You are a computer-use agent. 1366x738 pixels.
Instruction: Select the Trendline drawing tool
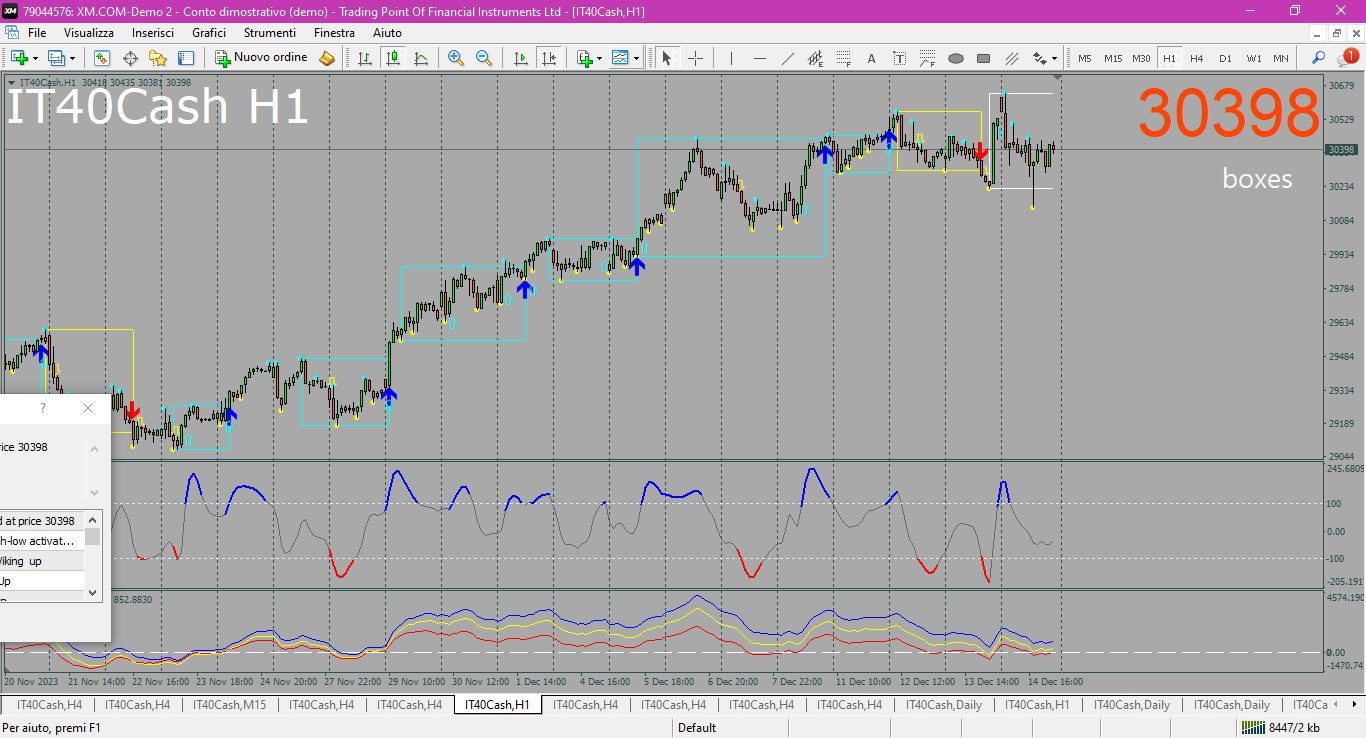click(787, 58)
